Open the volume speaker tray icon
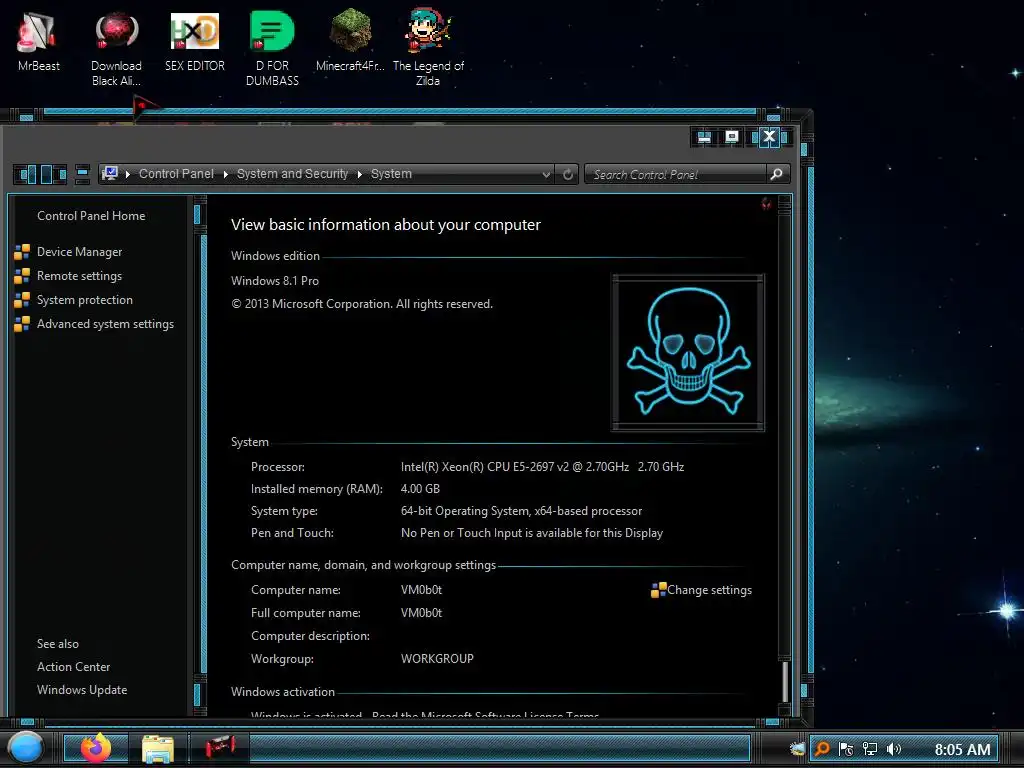Image resolution: width=1024 pixels, height=768 pixels. [894, 749]
